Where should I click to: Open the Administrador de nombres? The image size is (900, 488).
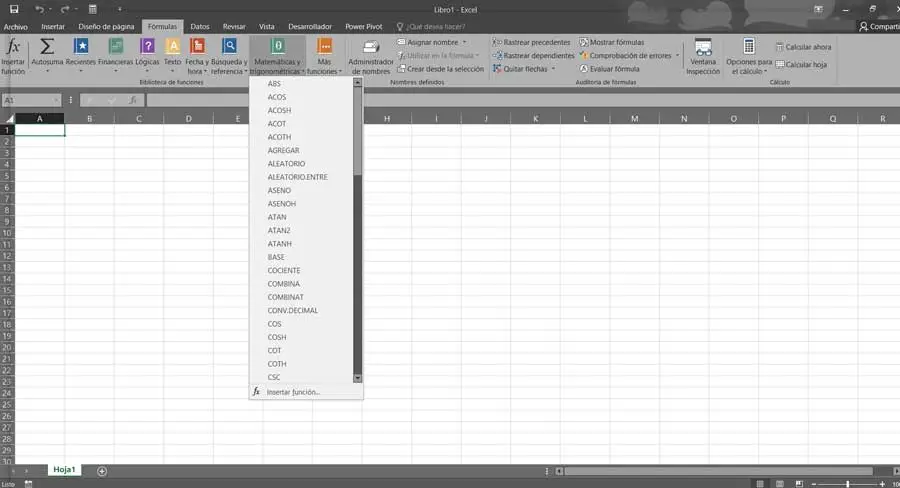tap(371, 57)
